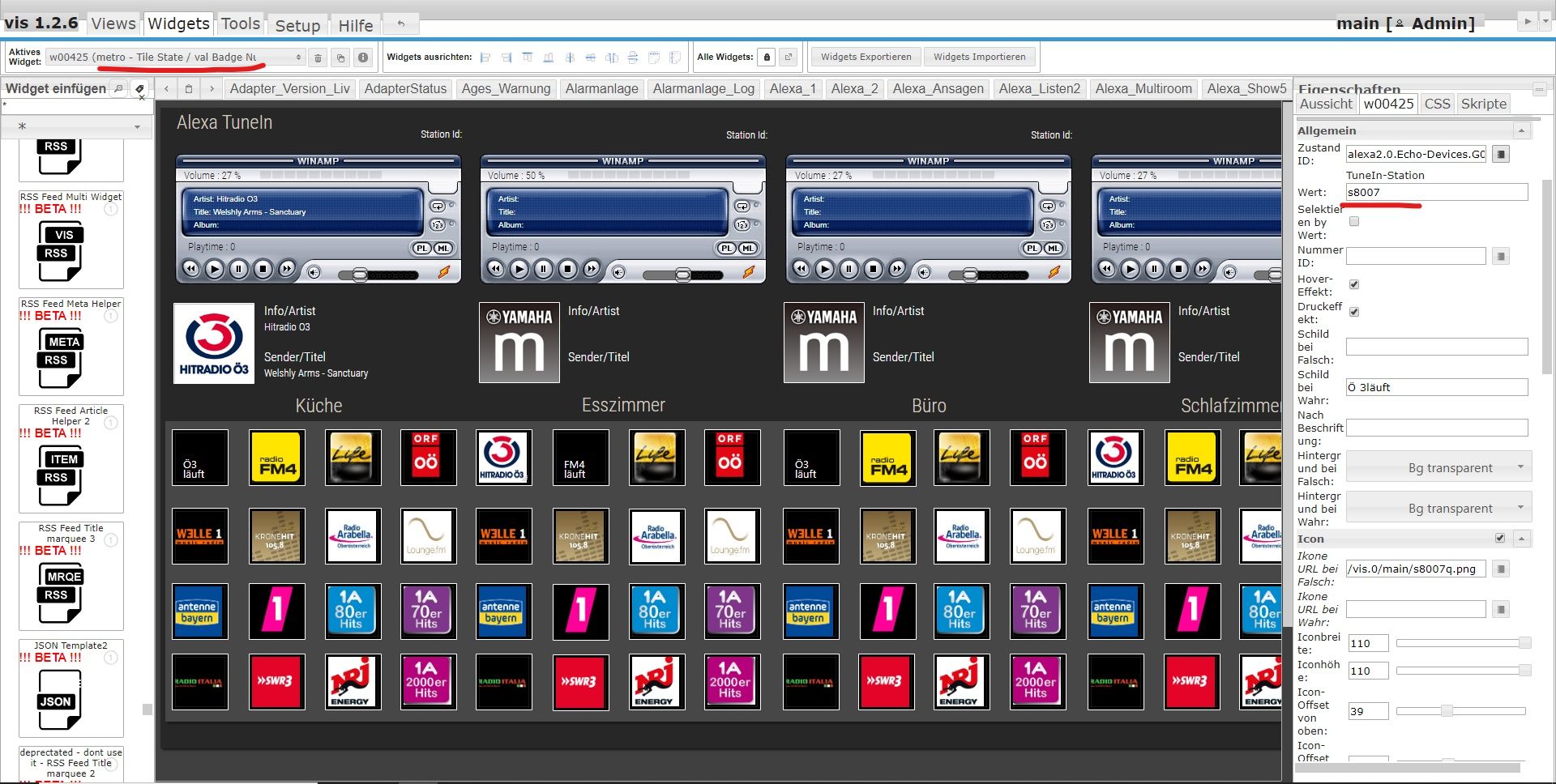Select the Kronehit 105,8 tile under Esszimmer
Image resolution: width=1556 pixels, height=784 pixels.
click(579, 536)
